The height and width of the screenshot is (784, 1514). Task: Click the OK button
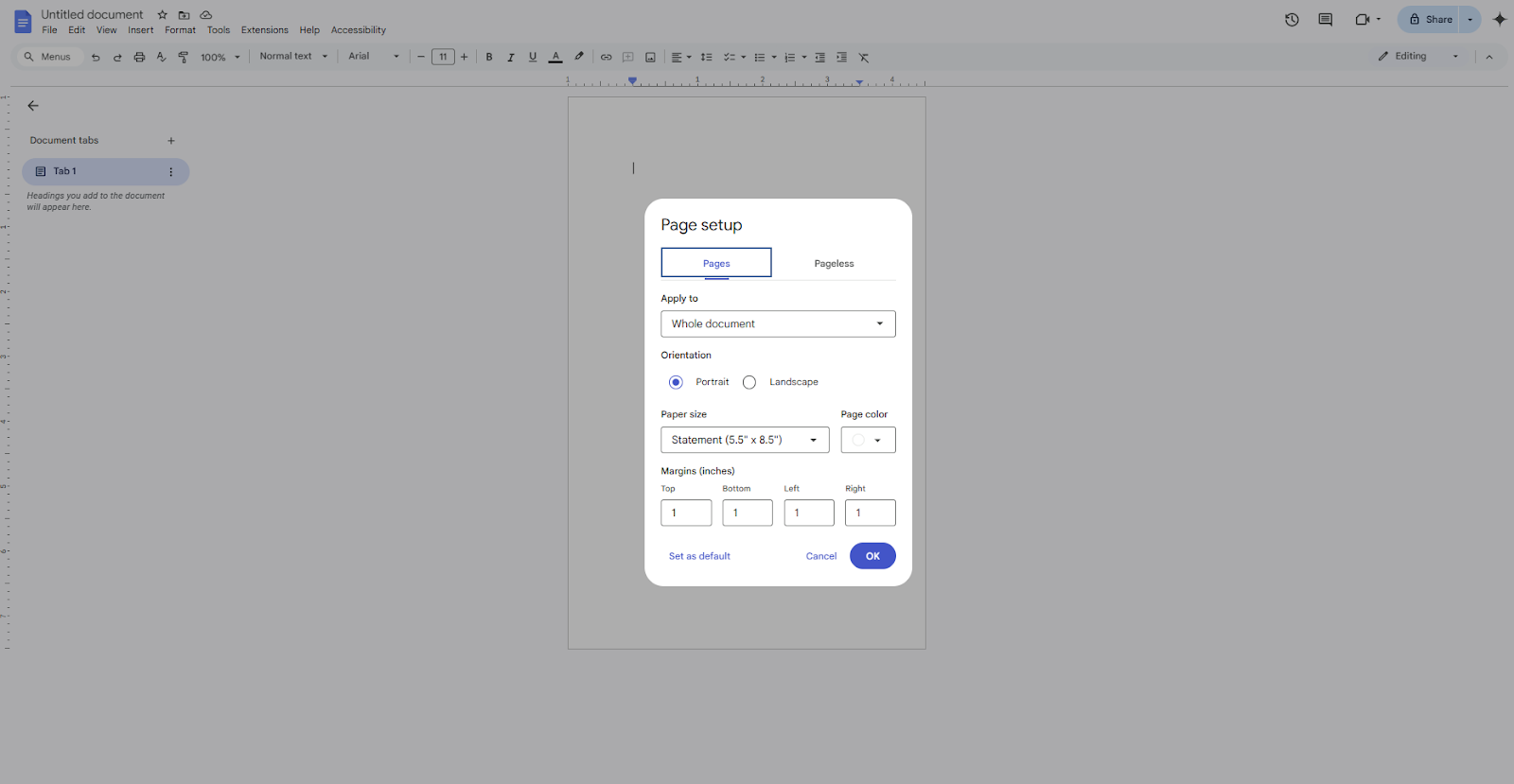[872, 556]
